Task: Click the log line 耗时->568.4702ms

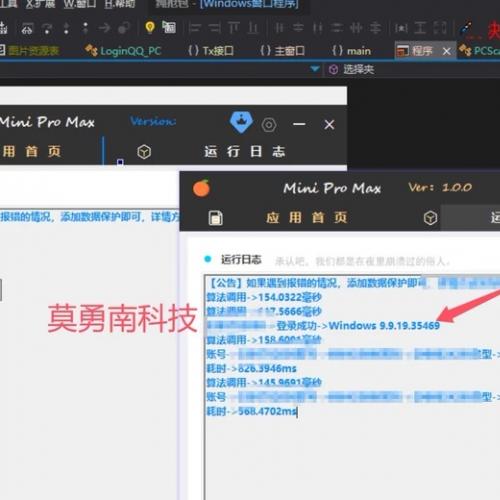Action: (x=251, y=411)
